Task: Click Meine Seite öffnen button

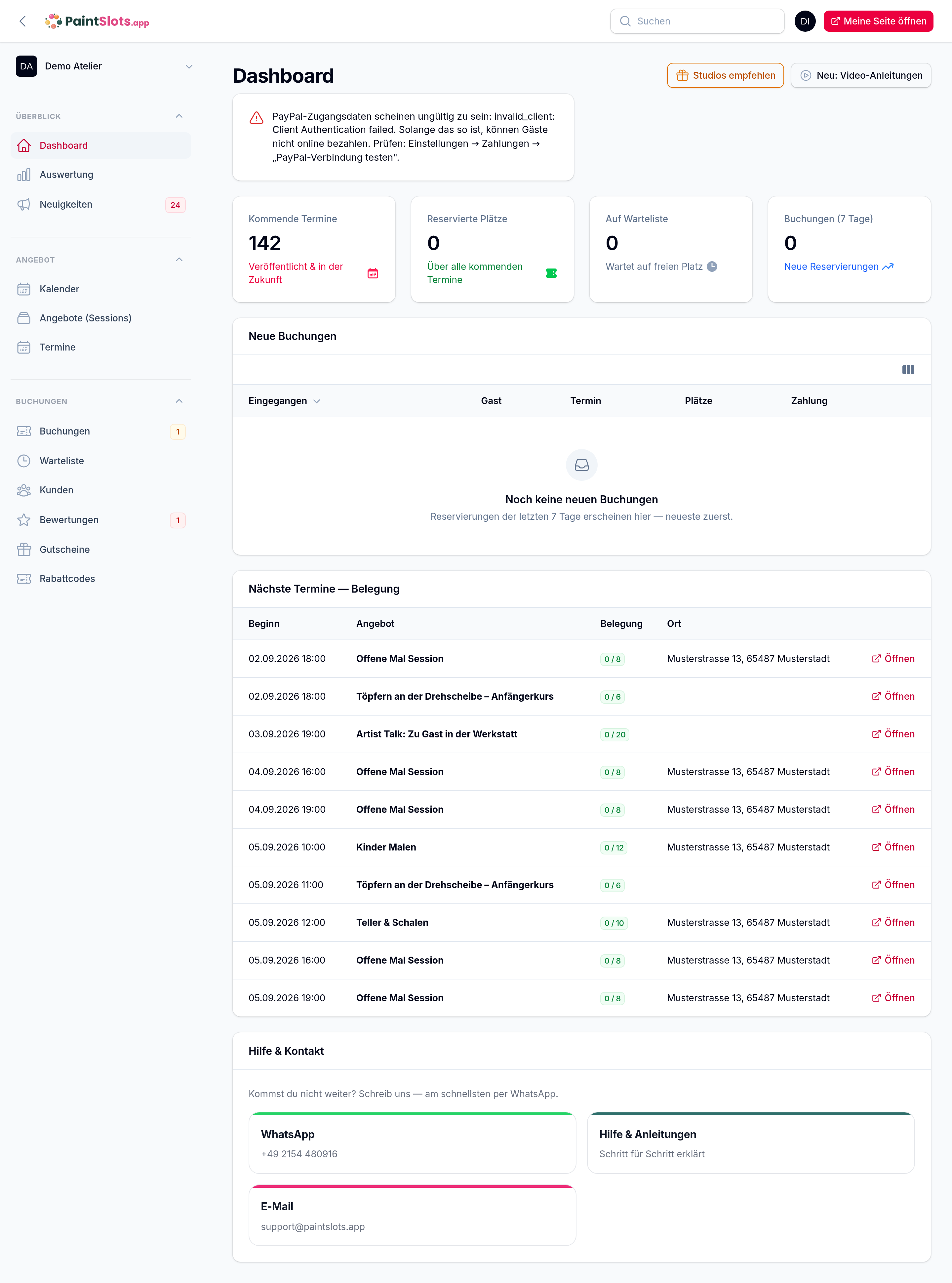Action: (878, 21)
